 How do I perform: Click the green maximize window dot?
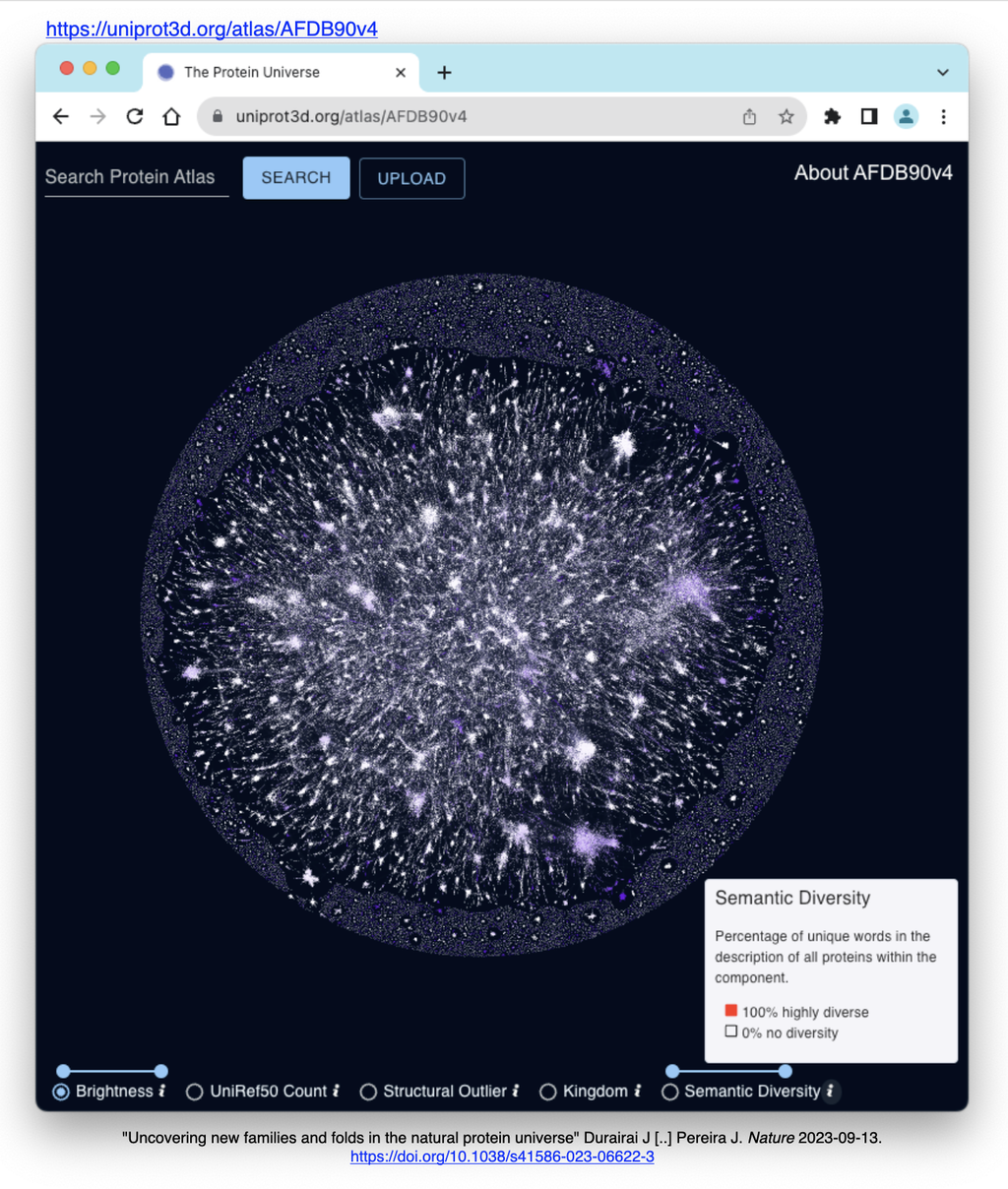[x=112, y=68]
